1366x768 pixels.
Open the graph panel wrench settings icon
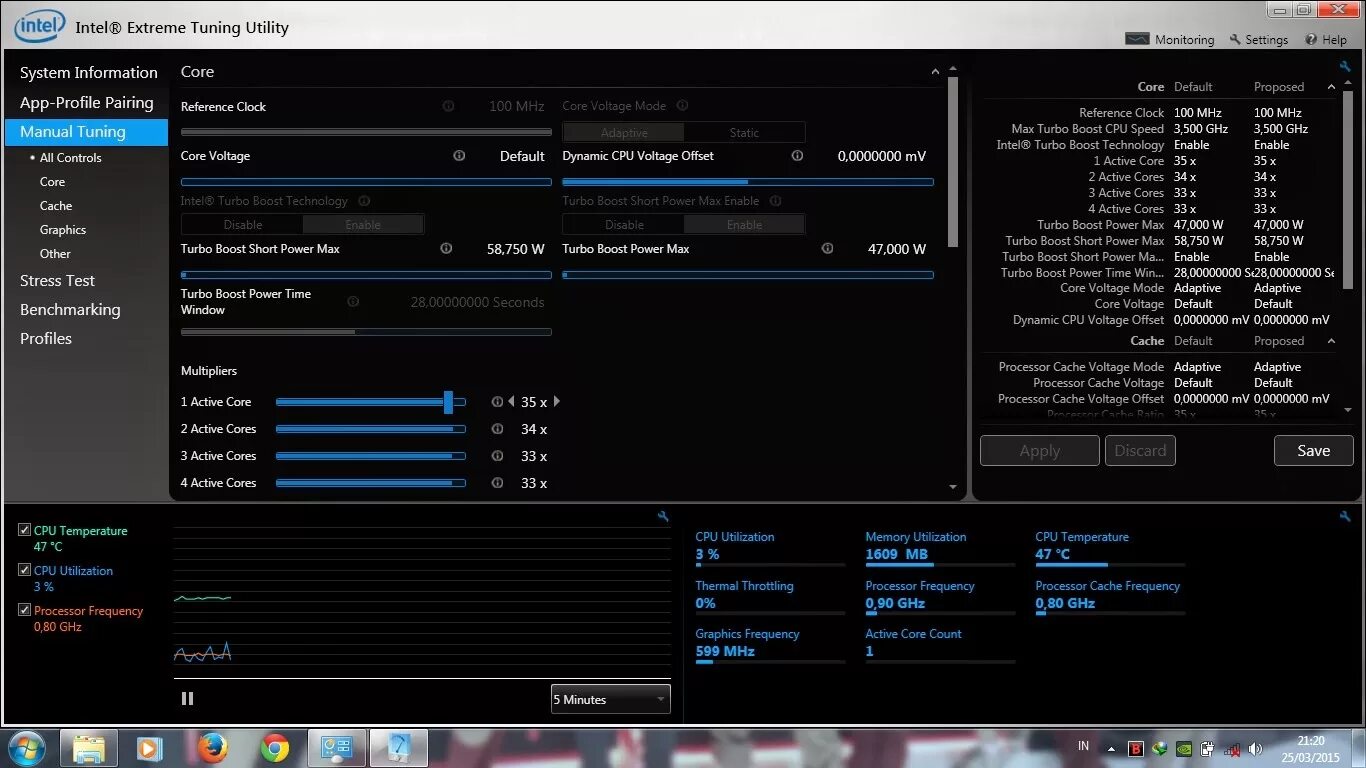click(x=663, y=516)
